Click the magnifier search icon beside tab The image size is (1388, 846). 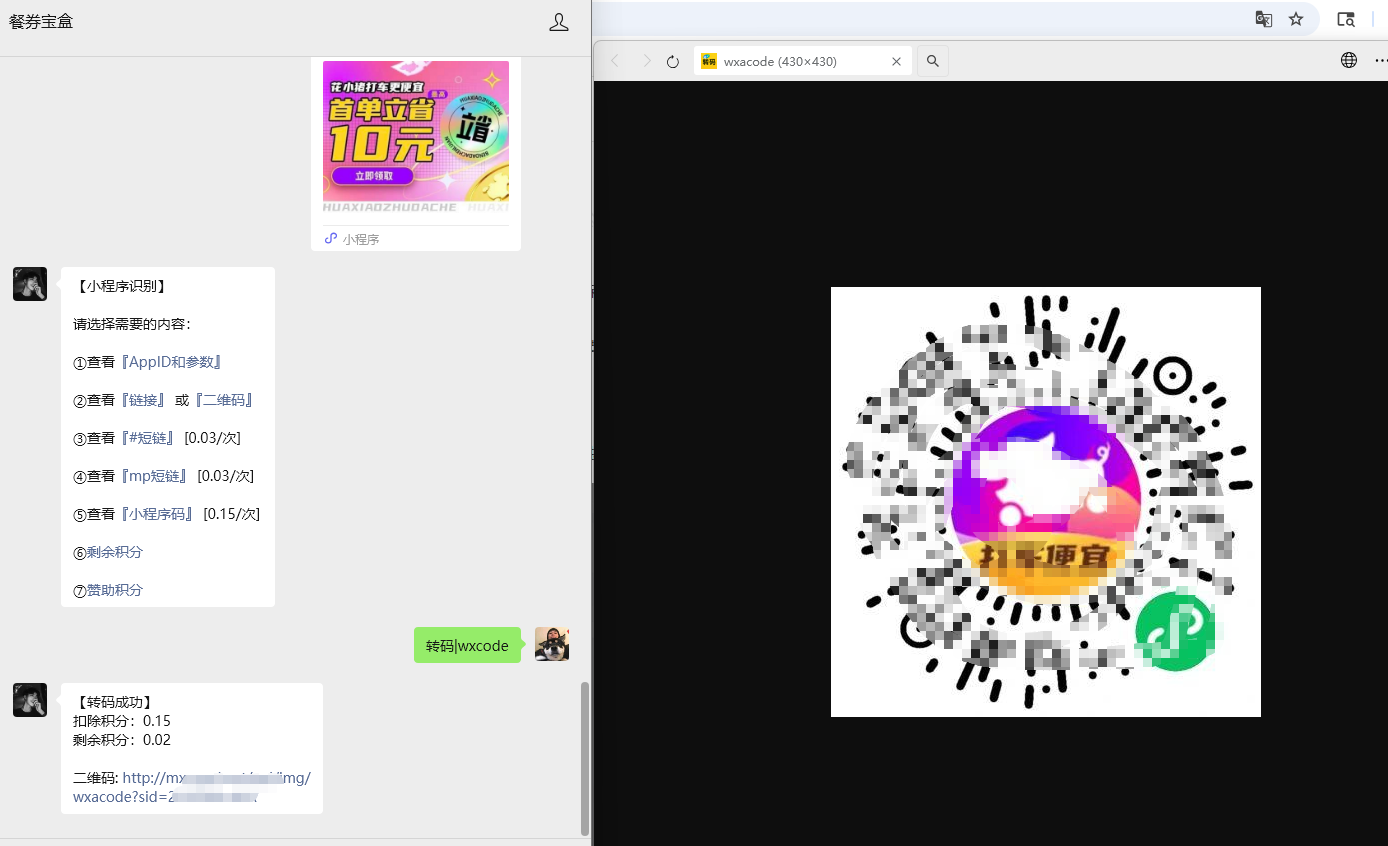[x=932, y=61]
